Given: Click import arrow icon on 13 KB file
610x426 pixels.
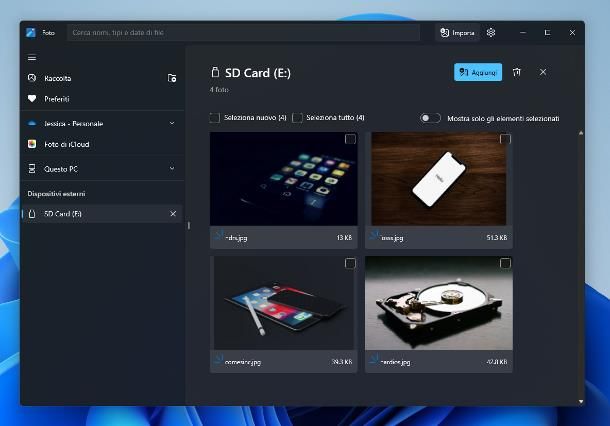Looking at the screenshot, I should pyautogui.click(x=219, y=236).
